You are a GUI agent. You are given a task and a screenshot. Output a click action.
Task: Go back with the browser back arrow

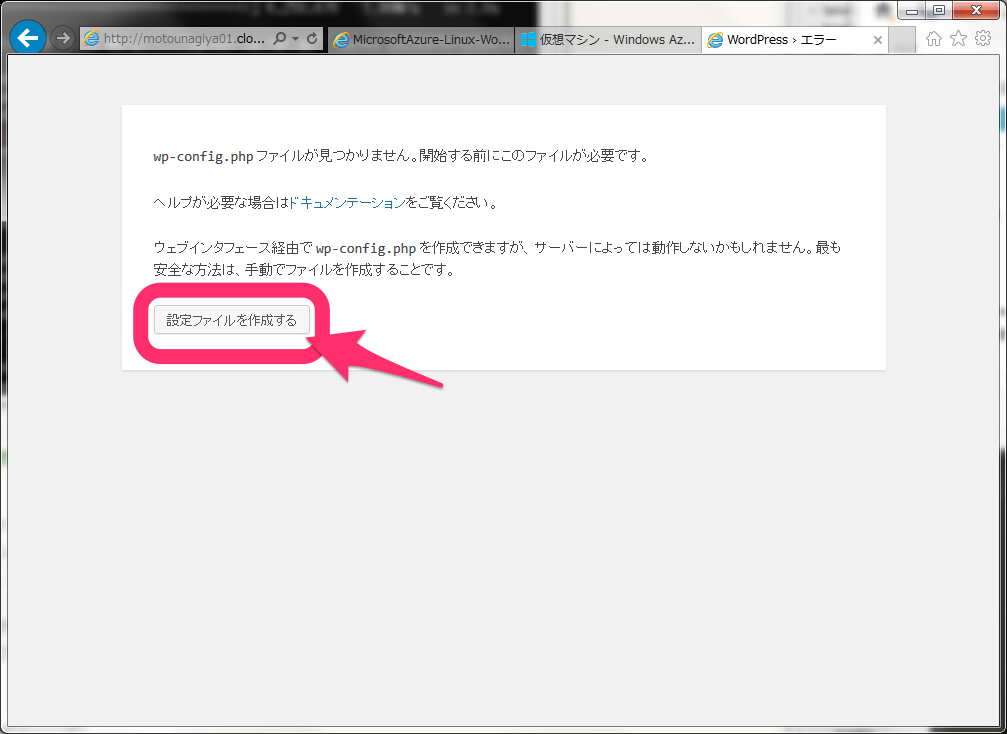click(28, 39)
